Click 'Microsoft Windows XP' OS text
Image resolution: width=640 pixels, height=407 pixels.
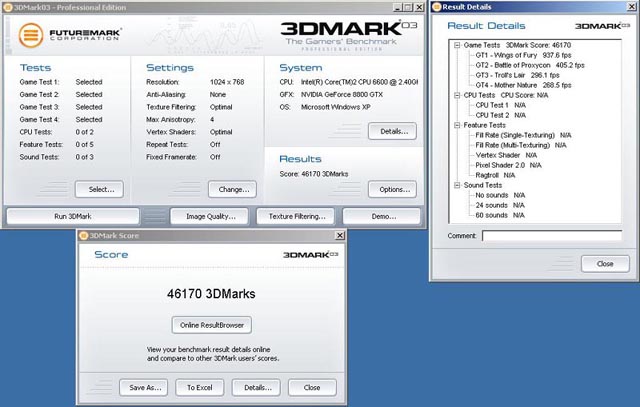click(x=336, y=107)
